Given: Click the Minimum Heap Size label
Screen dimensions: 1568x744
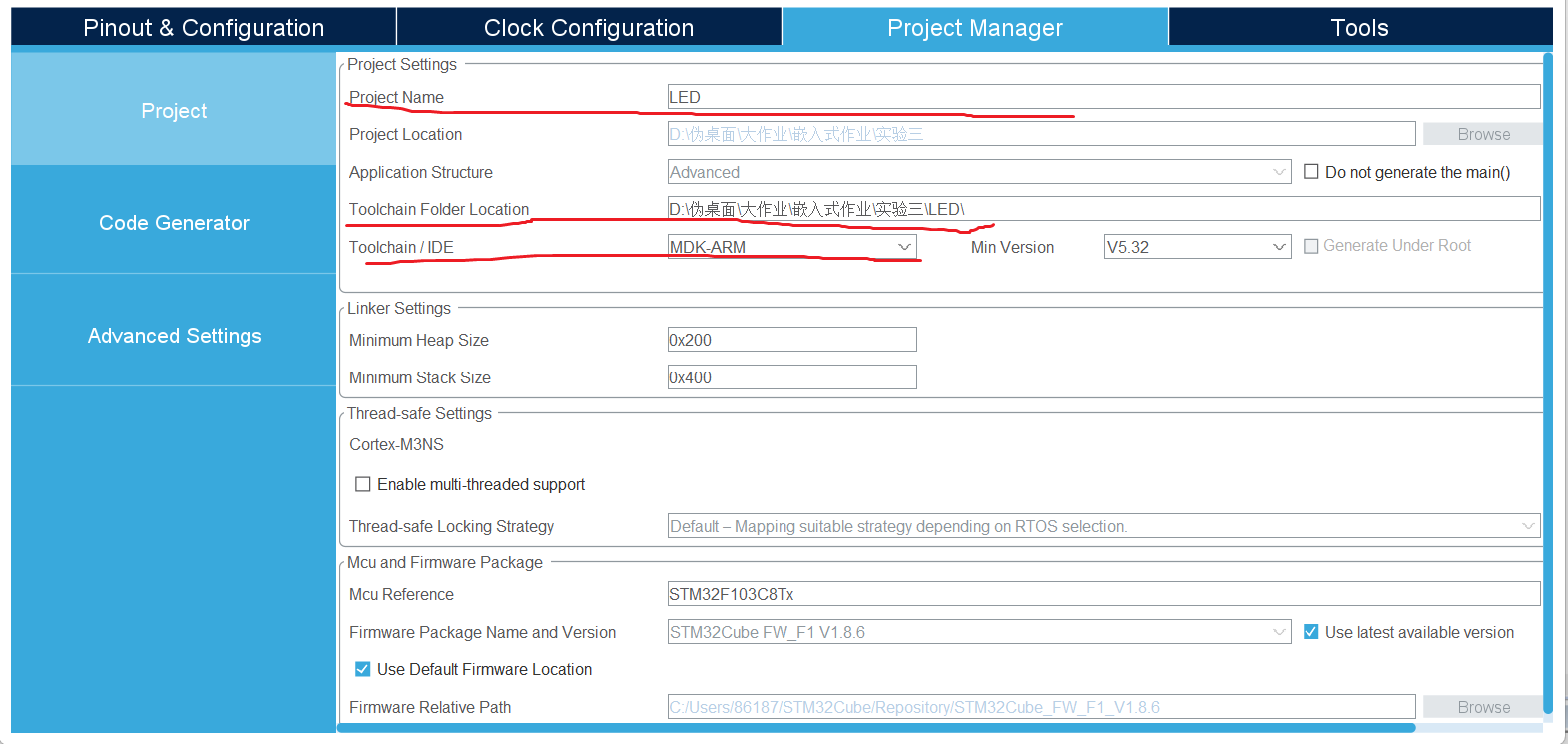Looking at the screenshot, I should (x=419, y=340).
